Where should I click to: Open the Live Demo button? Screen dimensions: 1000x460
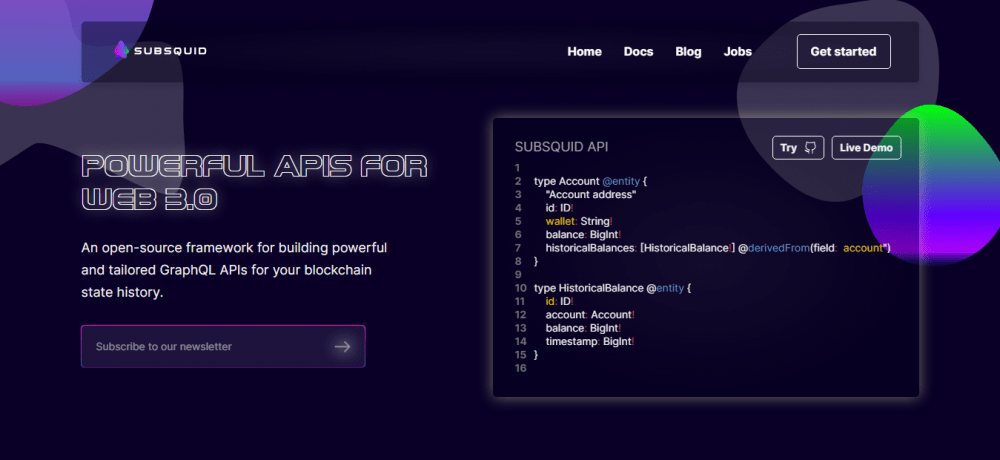click(866, 147)
